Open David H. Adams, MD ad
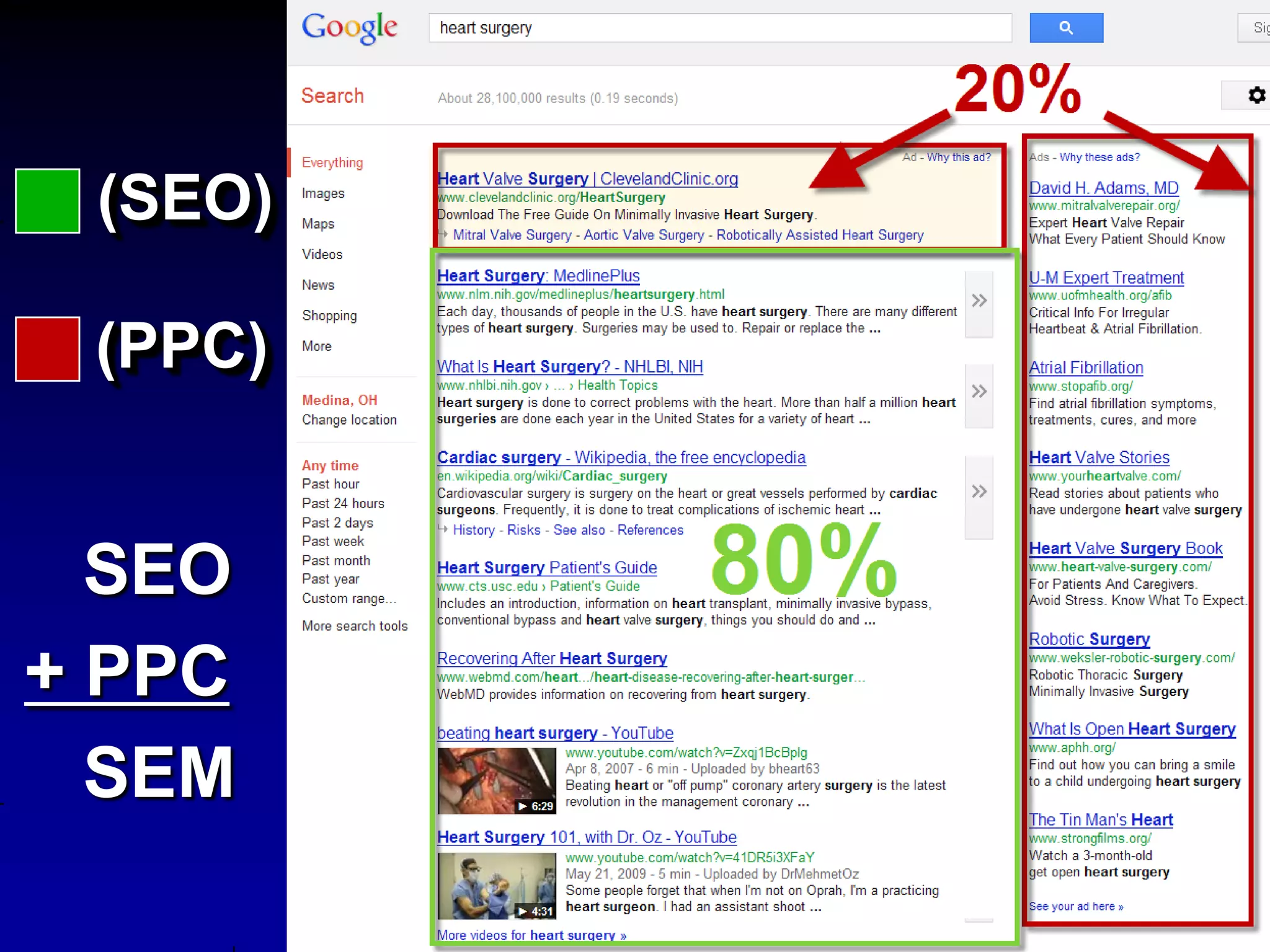The image size is (1270, 952). coord(1104,188)
